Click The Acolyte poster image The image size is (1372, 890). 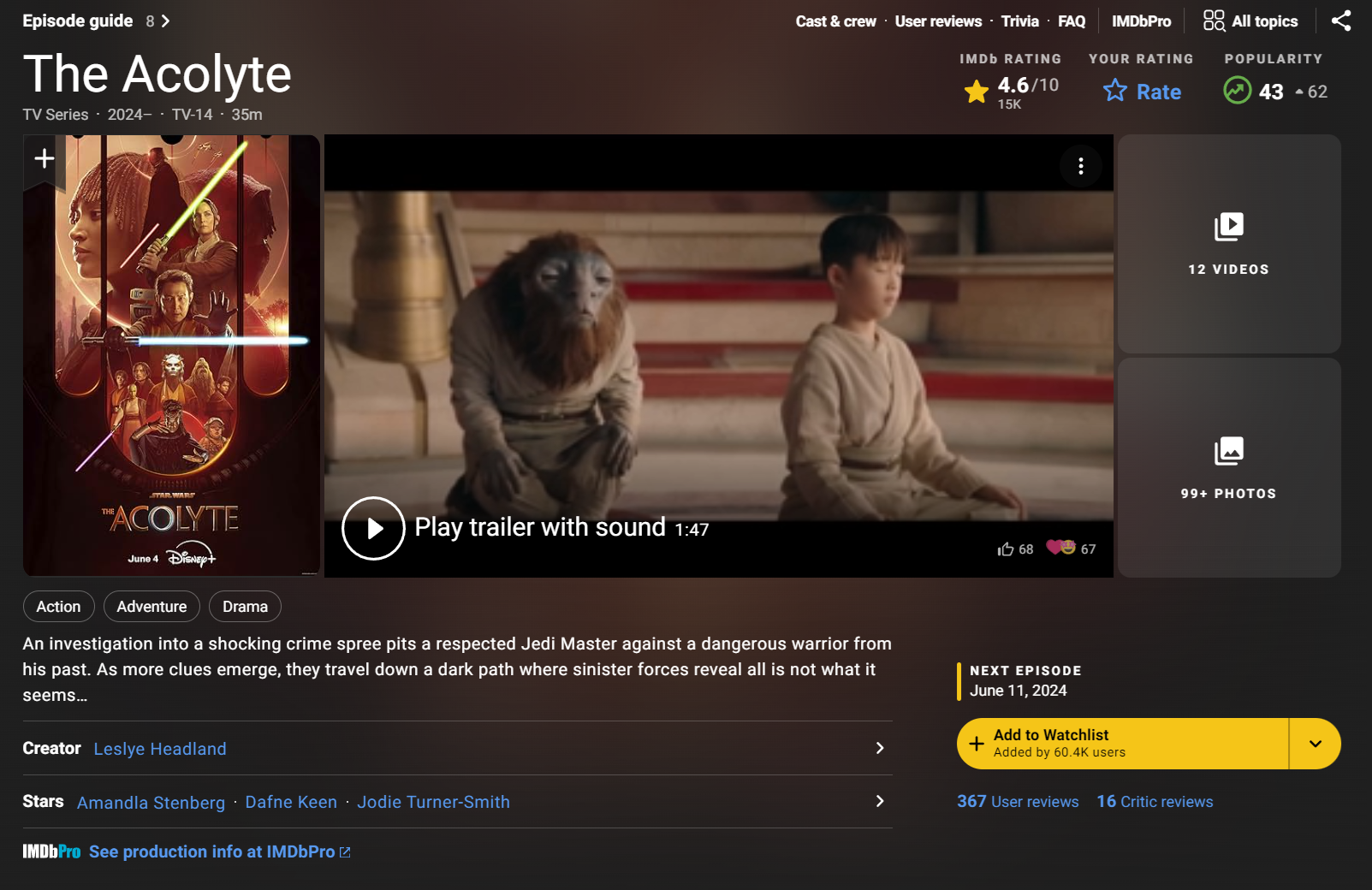coord(171,355)
